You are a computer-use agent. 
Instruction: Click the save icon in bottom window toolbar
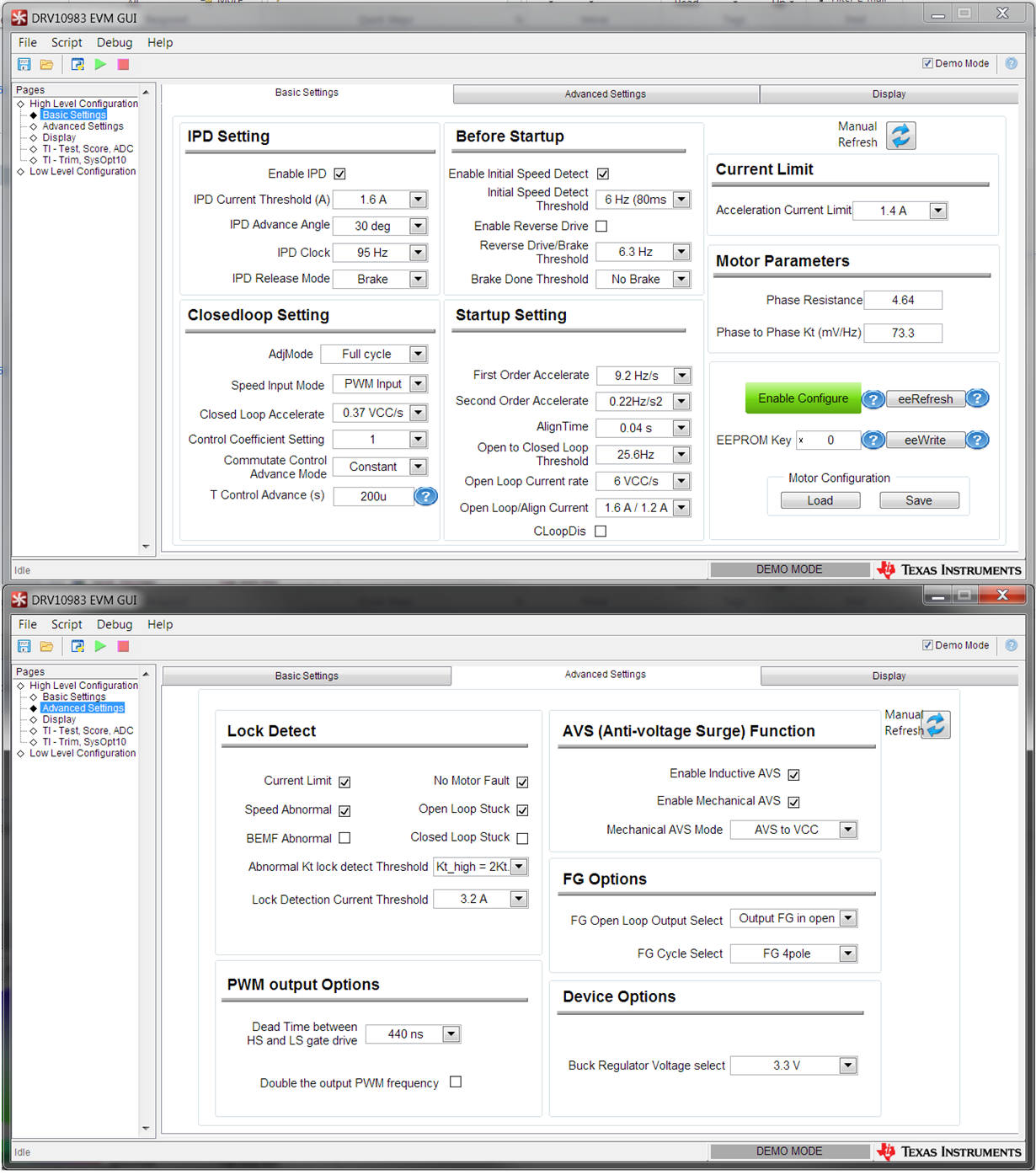24,646
